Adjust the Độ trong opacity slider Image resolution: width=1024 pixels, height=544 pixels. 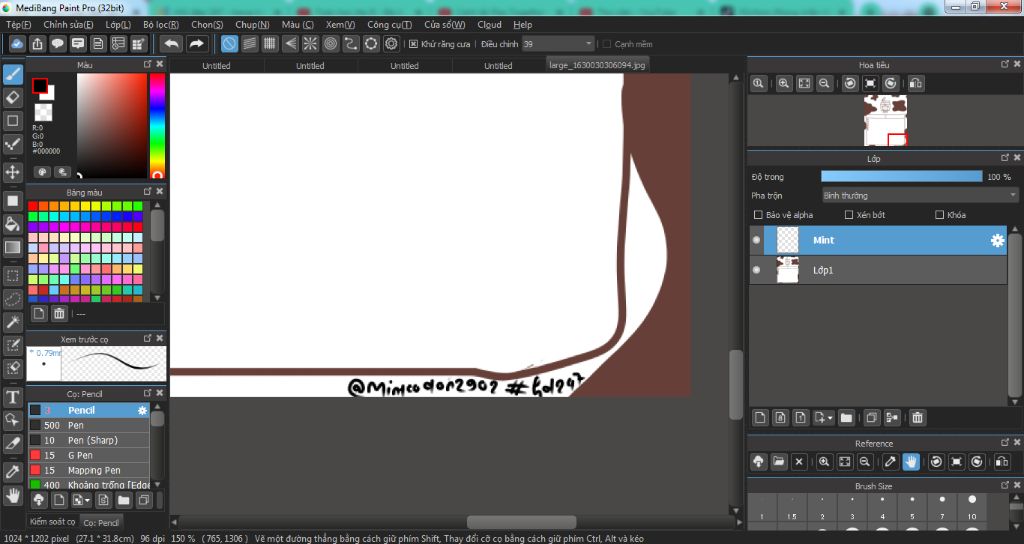(901, 176)
